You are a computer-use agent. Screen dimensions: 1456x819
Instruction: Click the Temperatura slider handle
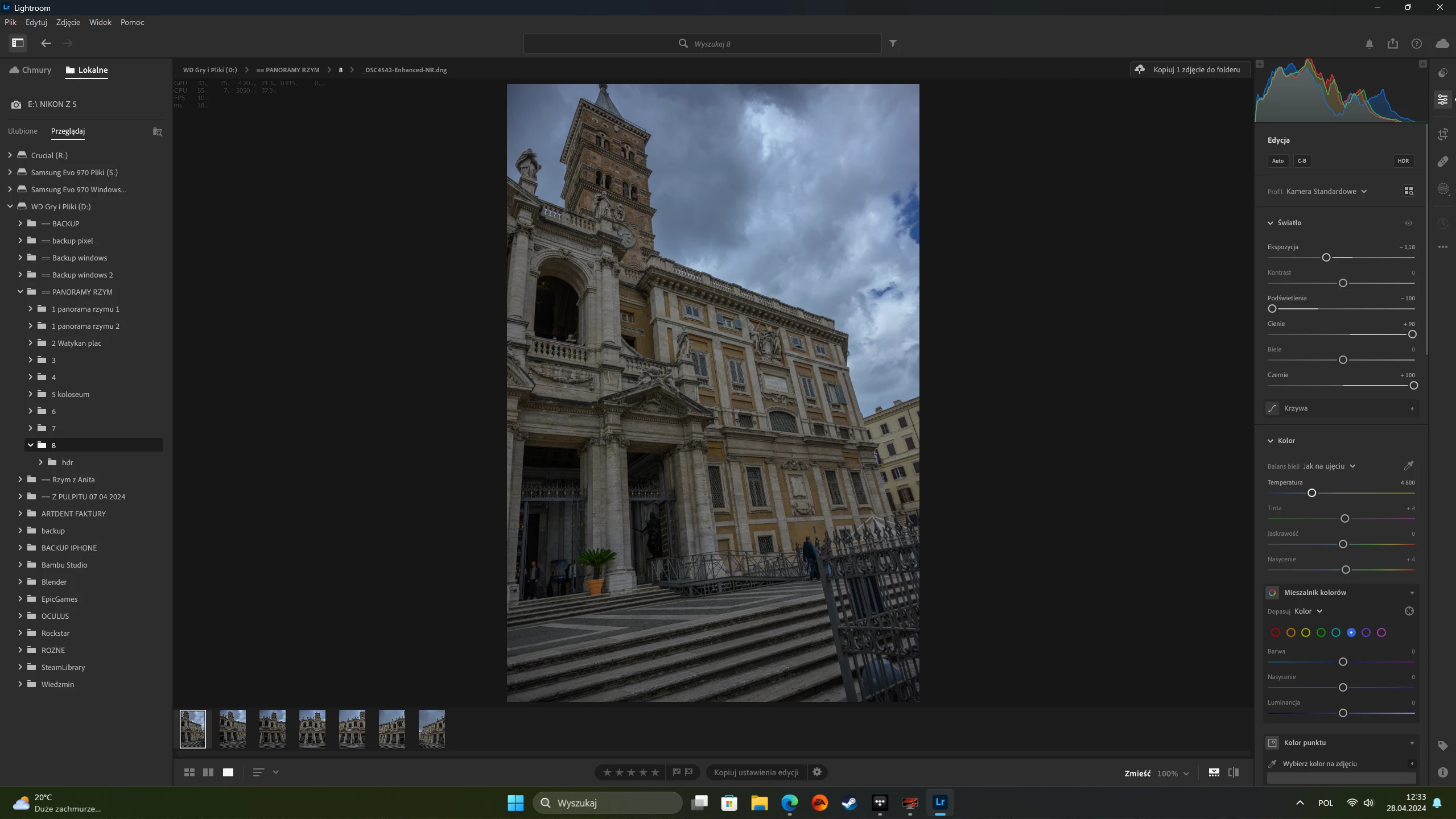(1311, 493)
